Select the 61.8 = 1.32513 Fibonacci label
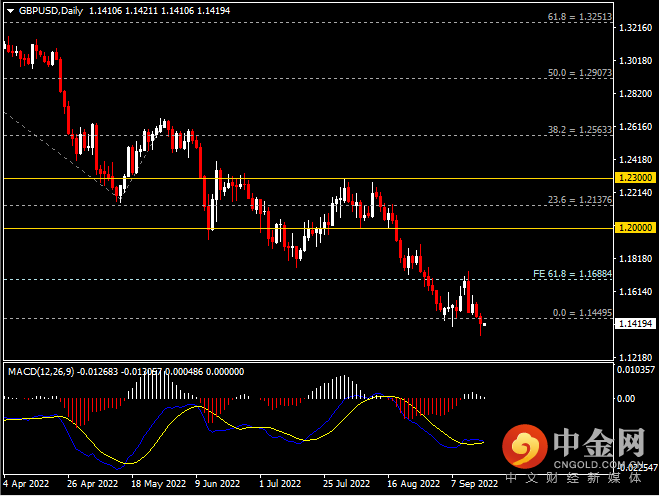Viewport: 659px width, 496px height. [x=580, y=17]
